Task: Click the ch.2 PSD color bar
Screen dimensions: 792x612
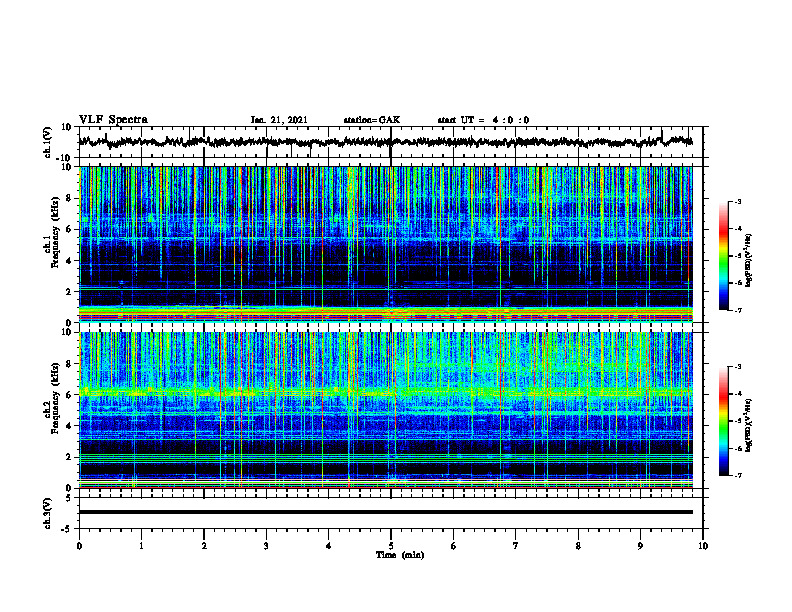Action: (724, 421)
